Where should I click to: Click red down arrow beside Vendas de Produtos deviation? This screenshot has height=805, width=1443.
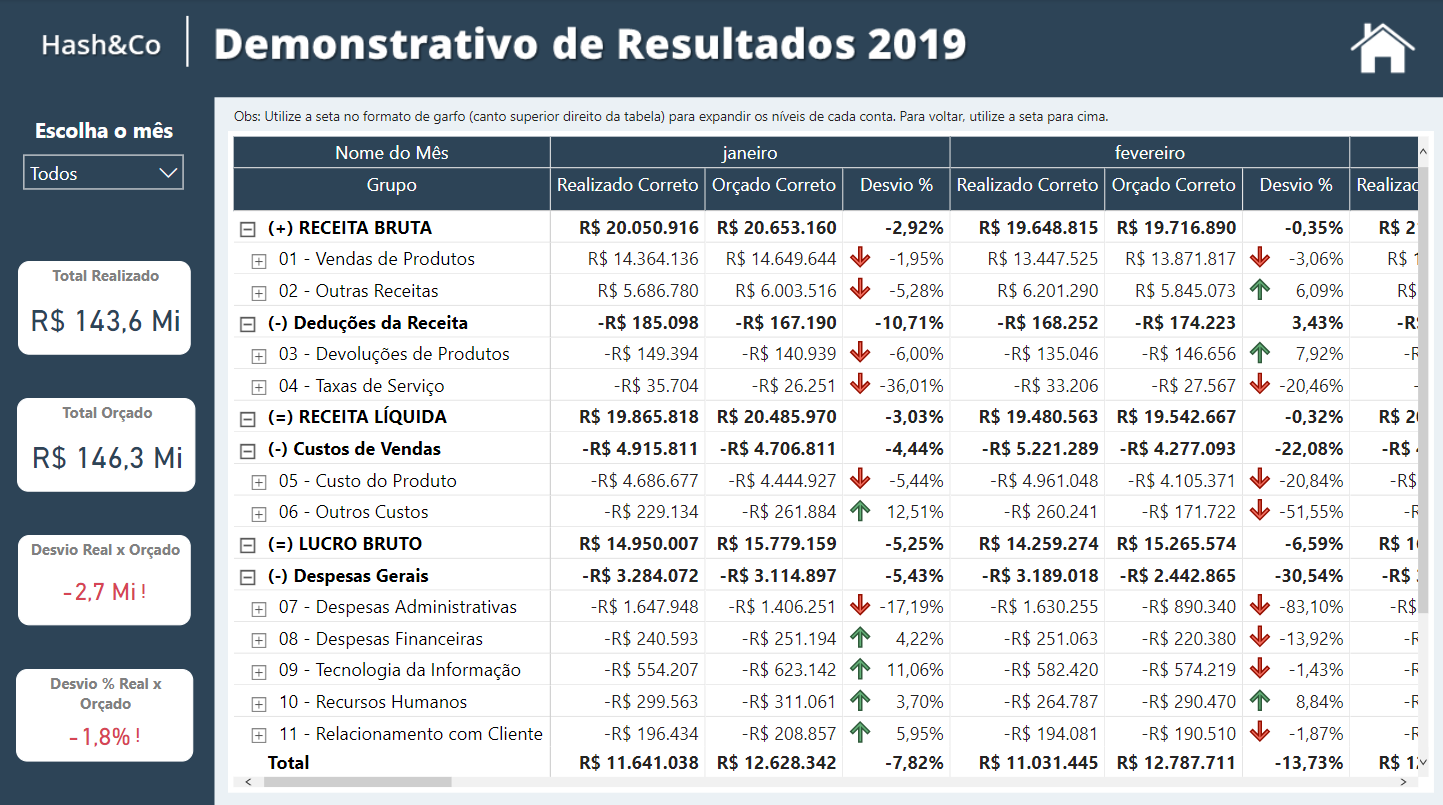[x=860, y=257]
